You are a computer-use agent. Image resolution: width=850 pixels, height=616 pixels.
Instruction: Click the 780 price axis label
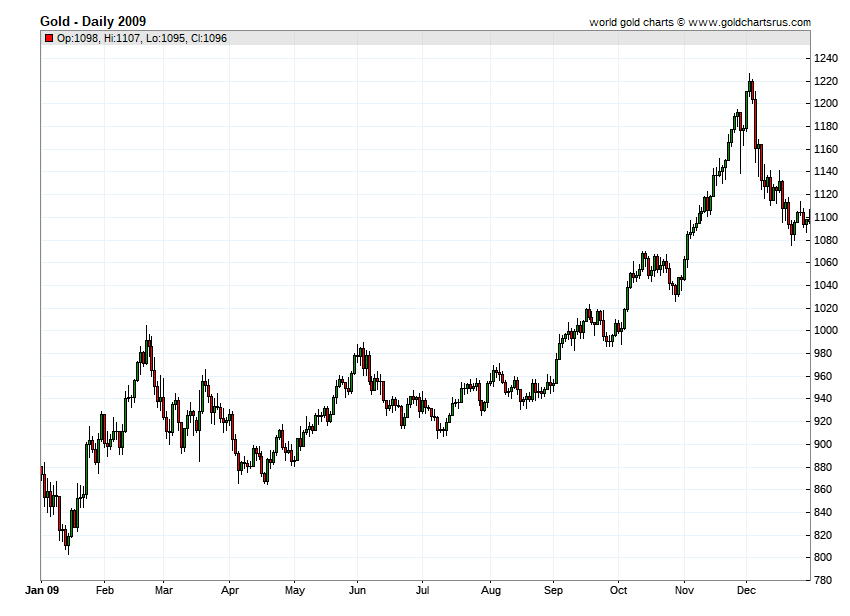click(x=823, y=580)
